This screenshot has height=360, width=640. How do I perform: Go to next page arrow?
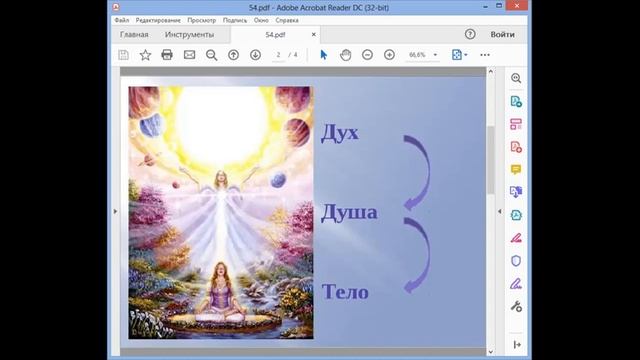tap(256, 55)
